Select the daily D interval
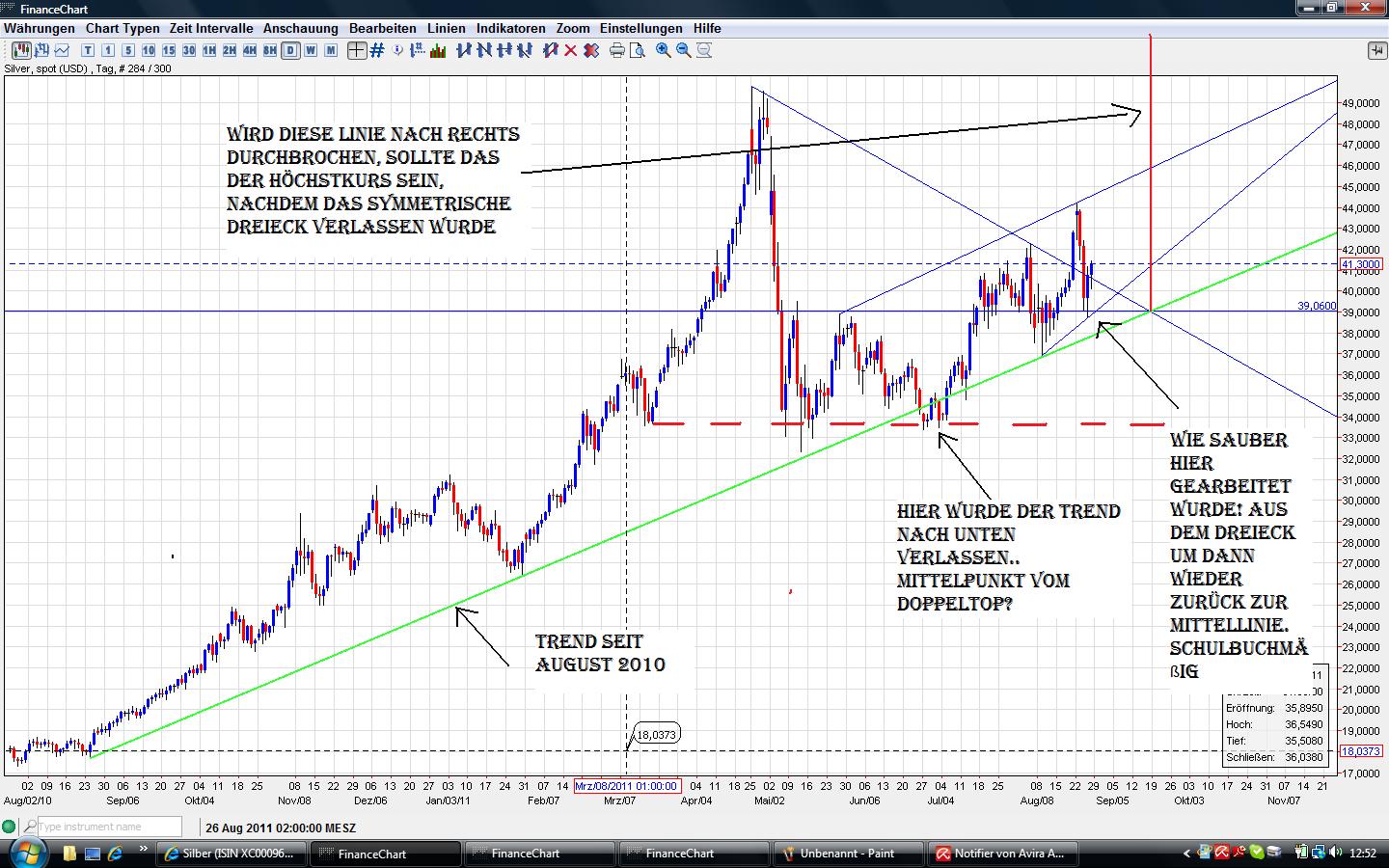Screen dimensions: 1389x868 pyautogui.click(x=290, y=50)
